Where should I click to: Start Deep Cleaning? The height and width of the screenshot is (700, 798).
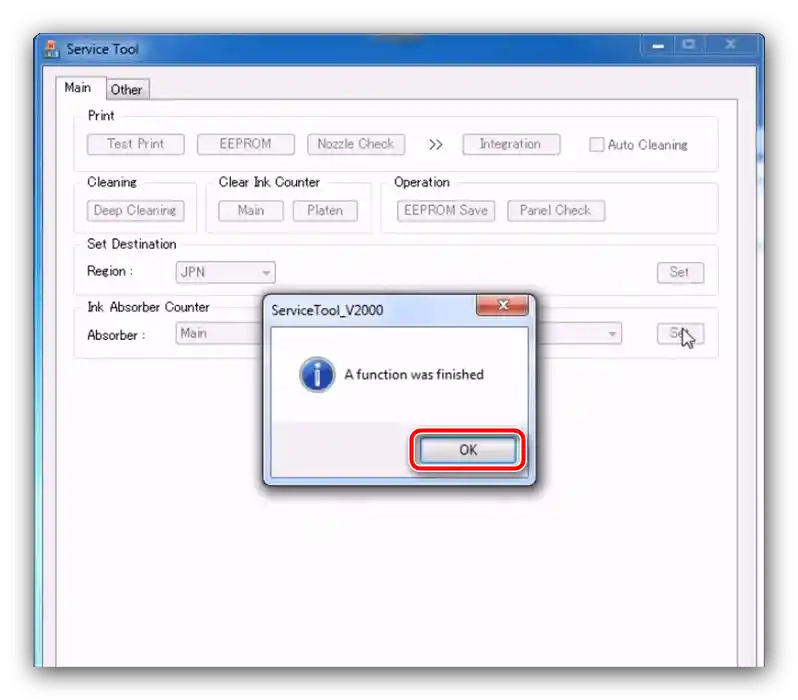135,211
